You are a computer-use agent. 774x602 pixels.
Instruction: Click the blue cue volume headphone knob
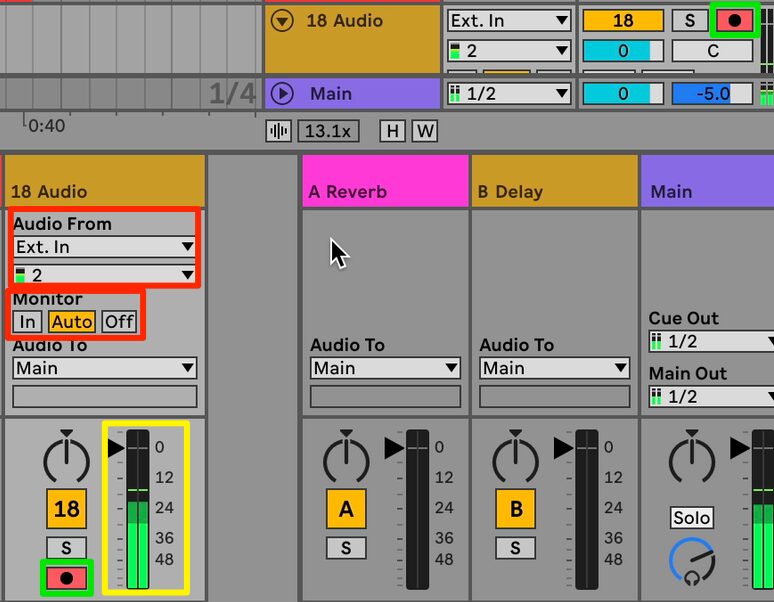(x=692, y=562)
